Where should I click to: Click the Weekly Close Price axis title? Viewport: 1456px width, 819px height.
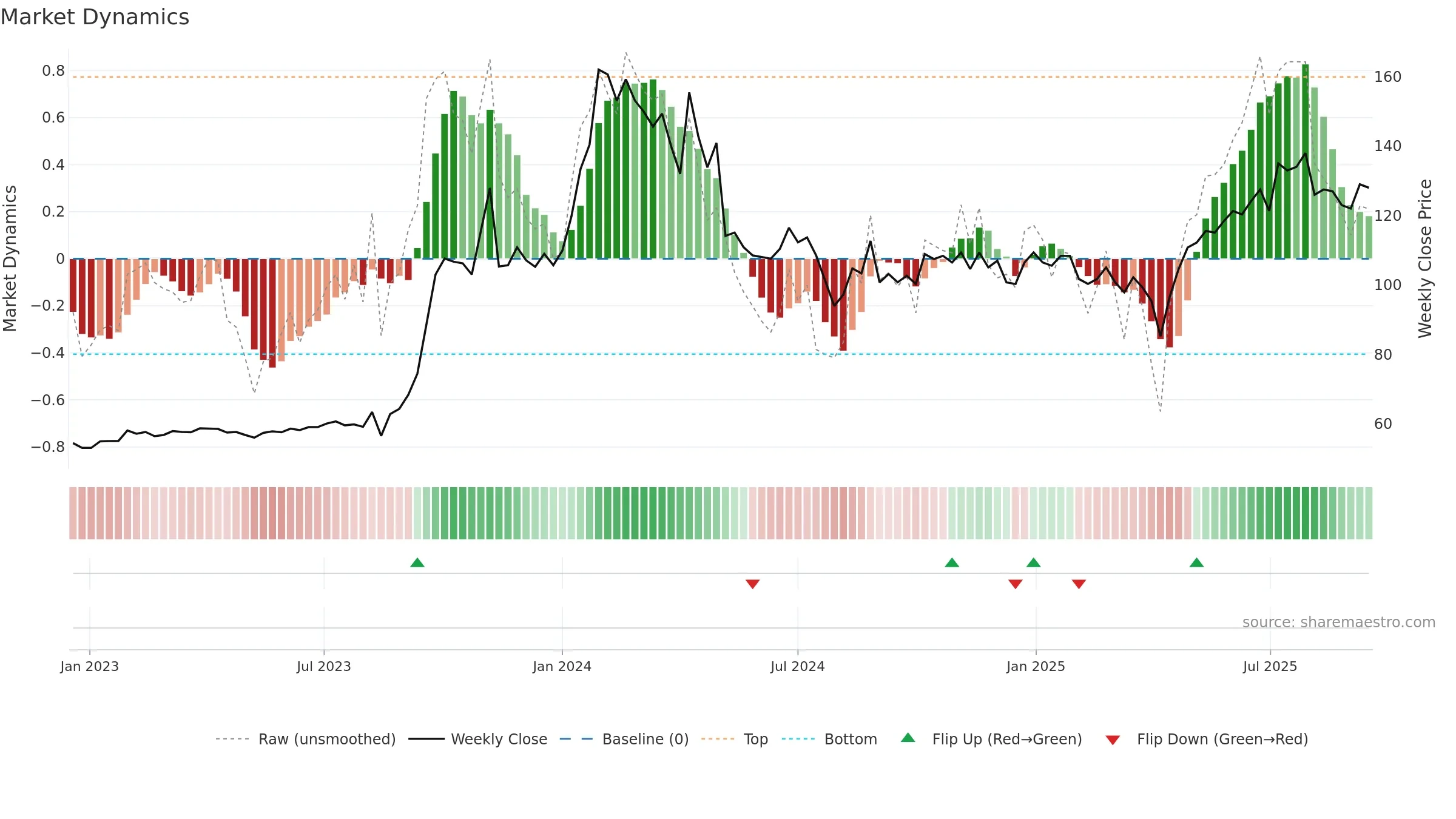(x=1425, y=258)
